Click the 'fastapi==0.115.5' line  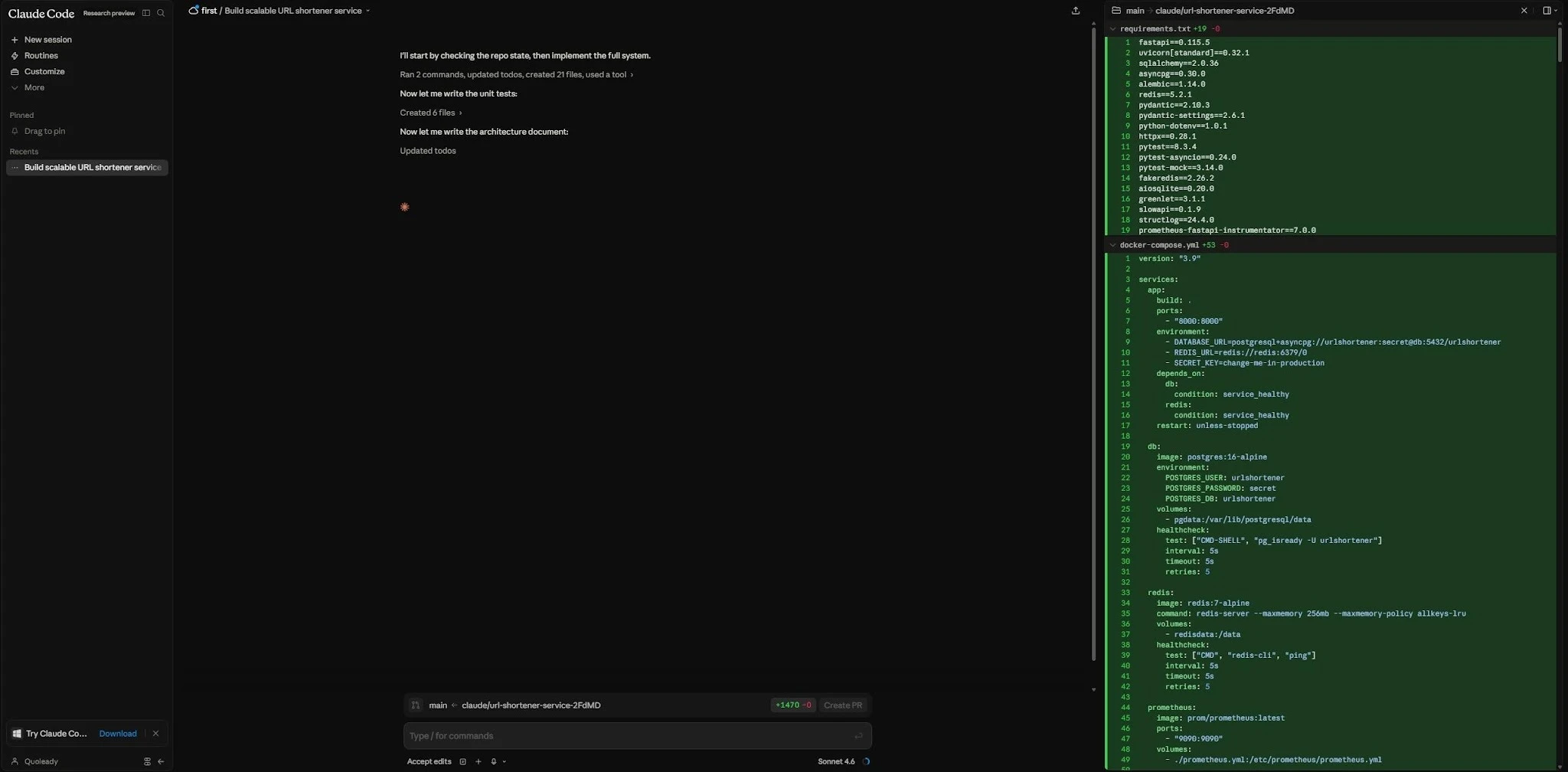[x=1174, y=43]
